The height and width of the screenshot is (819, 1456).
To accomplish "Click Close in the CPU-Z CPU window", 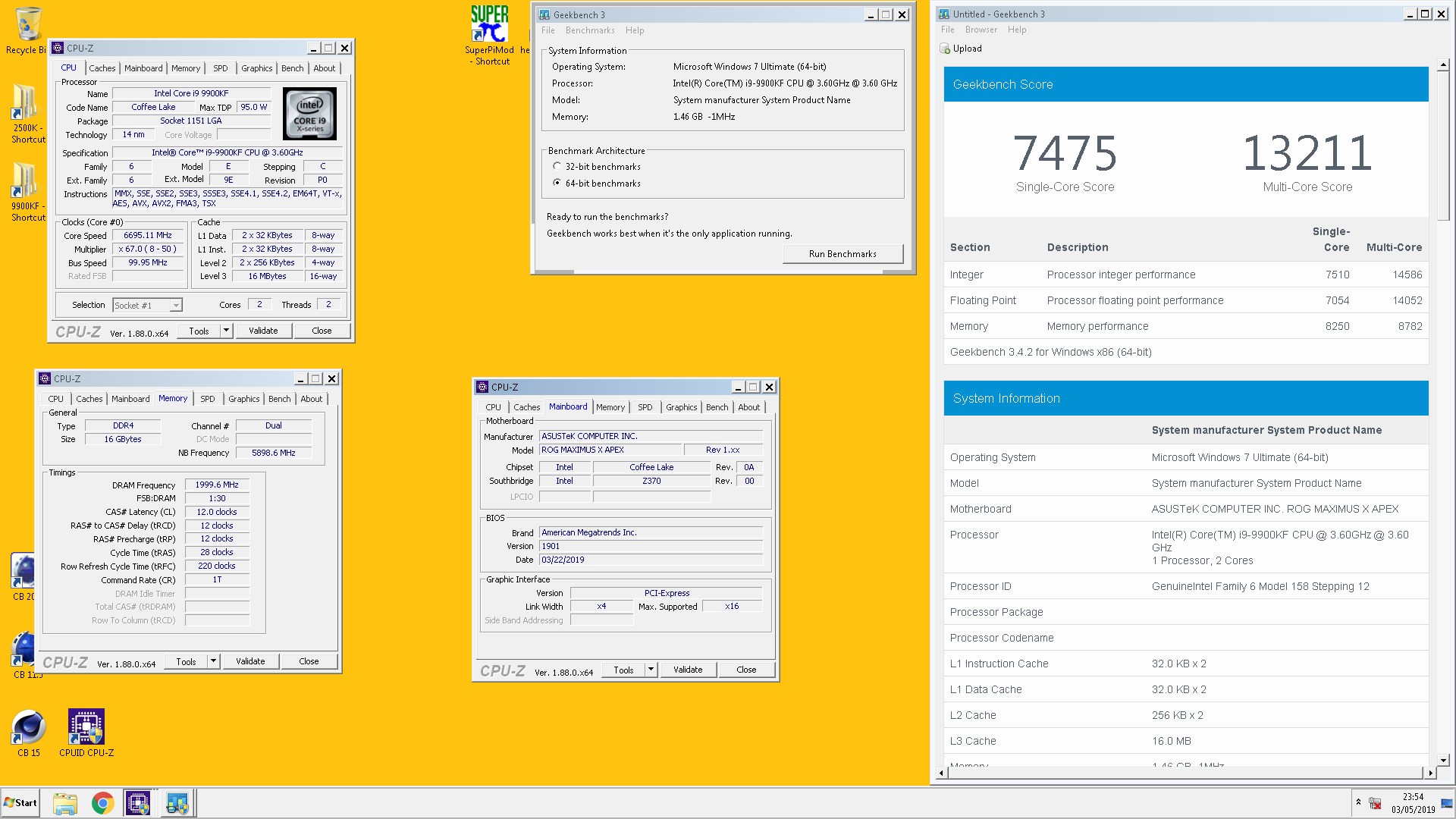I will coord(322,331).
